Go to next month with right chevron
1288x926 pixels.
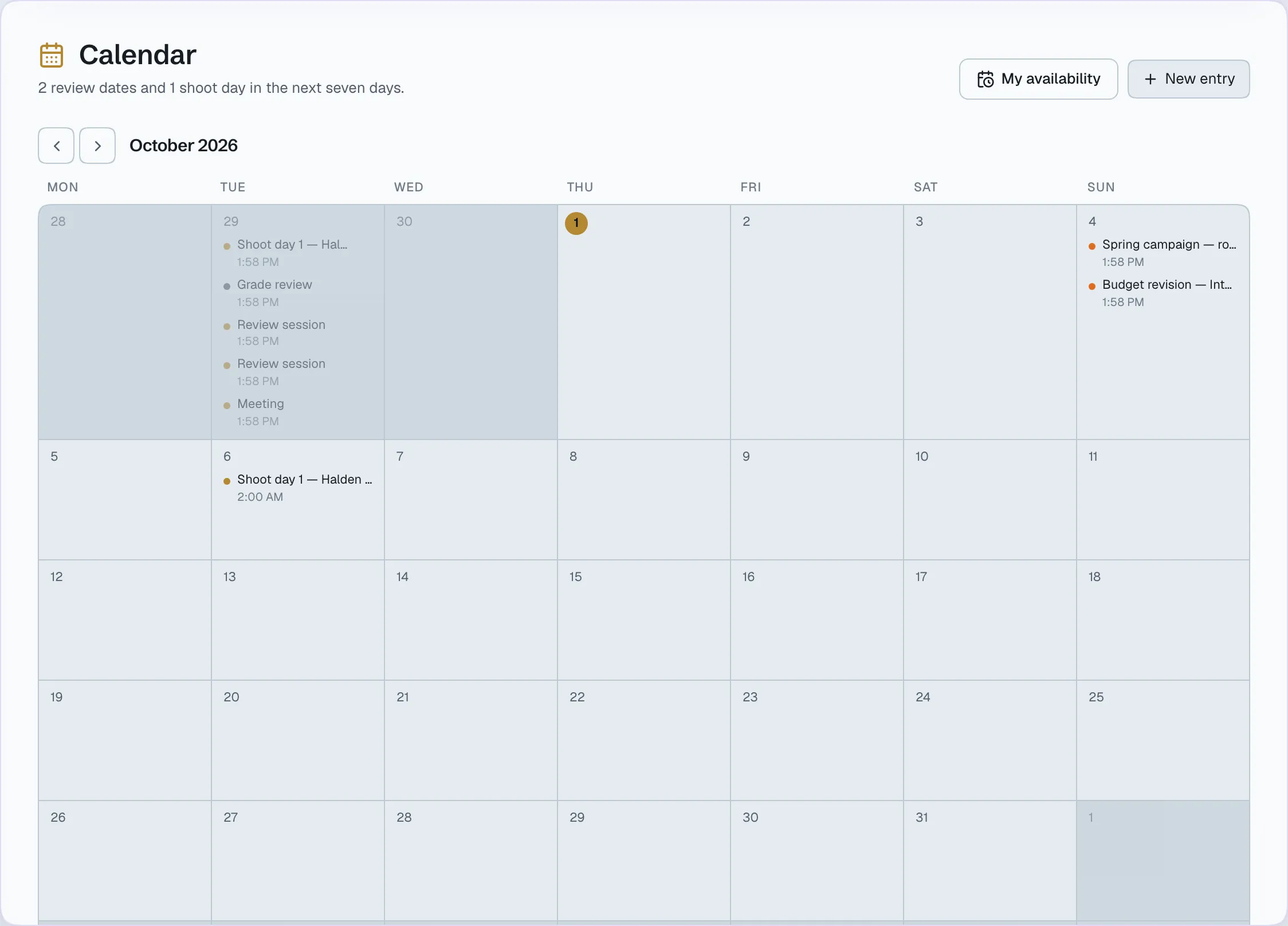point(97,146)
